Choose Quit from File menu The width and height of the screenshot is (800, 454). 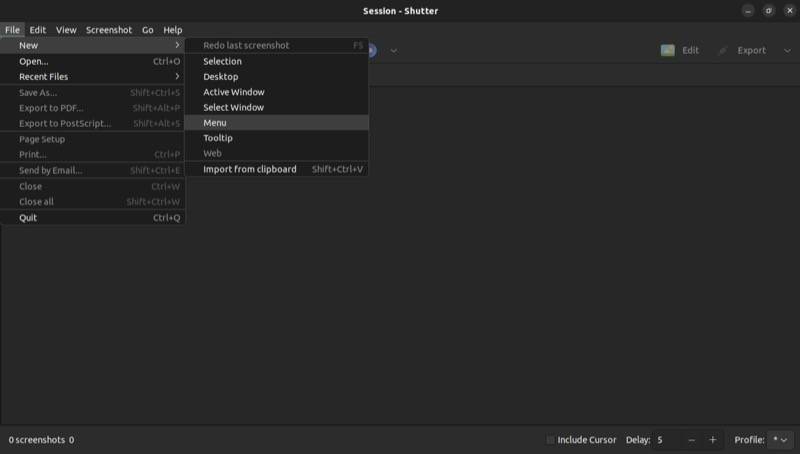point(92,218)
